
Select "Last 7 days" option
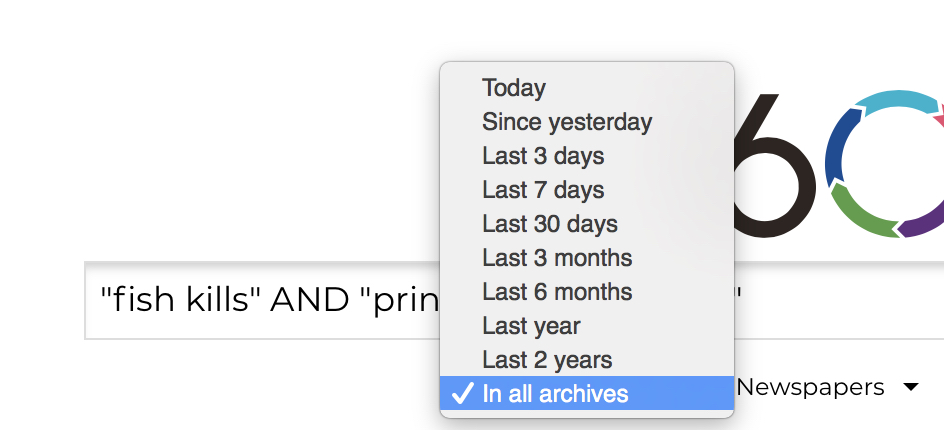(543, 190)
